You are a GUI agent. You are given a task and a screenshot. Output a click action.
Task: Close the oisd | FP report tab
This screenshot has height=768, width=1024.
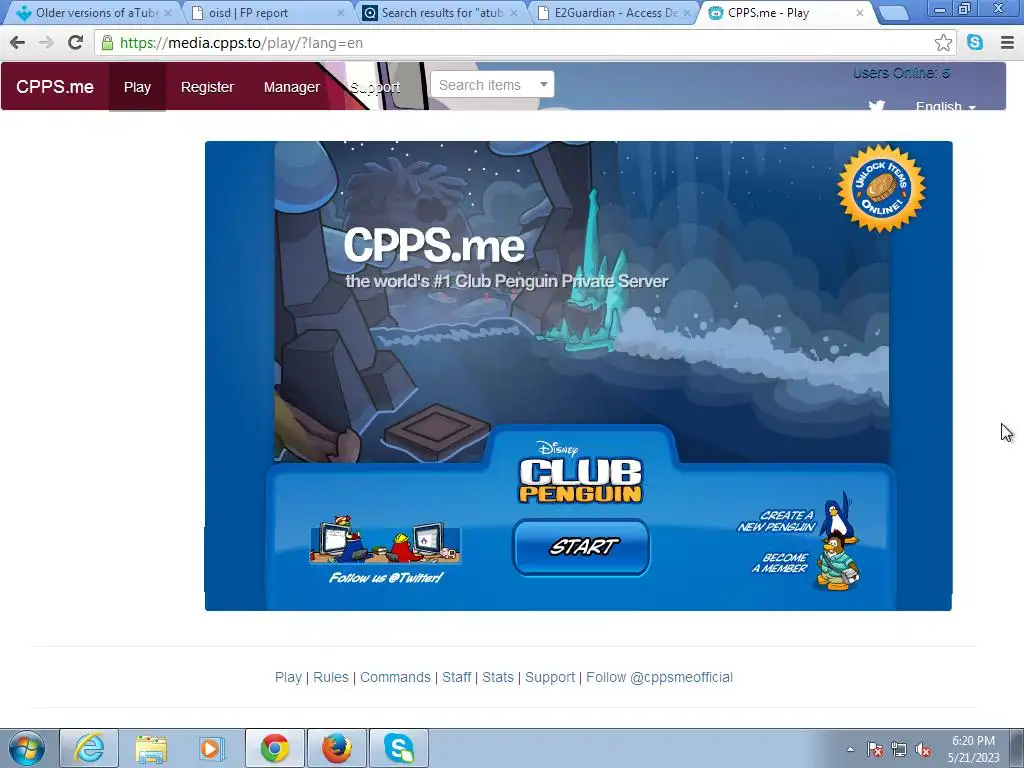point(340,12)
